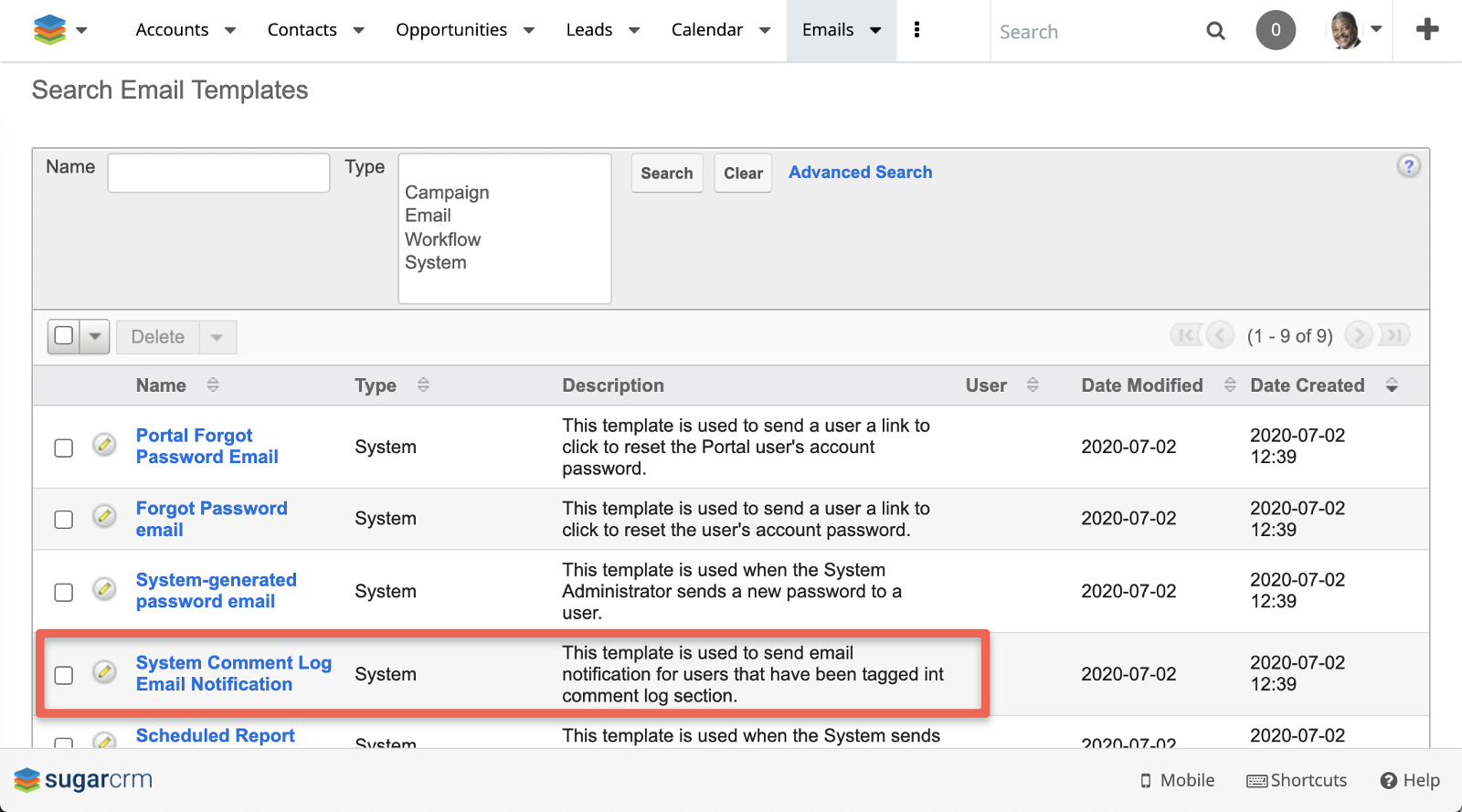This screenshot has width=1462, height=812.
Task: Open the Accounts module dropdown arrow
Action: click(230, 30)
